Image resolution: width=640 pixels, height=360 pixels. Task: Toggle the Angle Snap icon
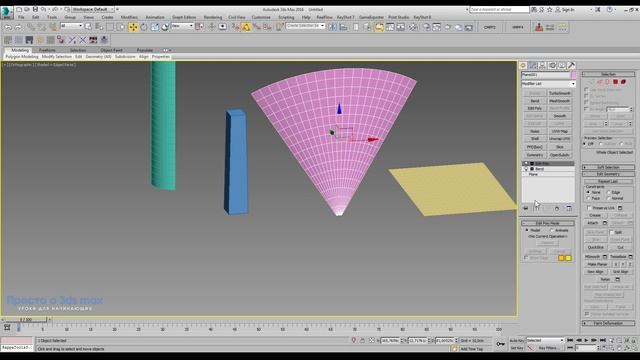[246, 27]
